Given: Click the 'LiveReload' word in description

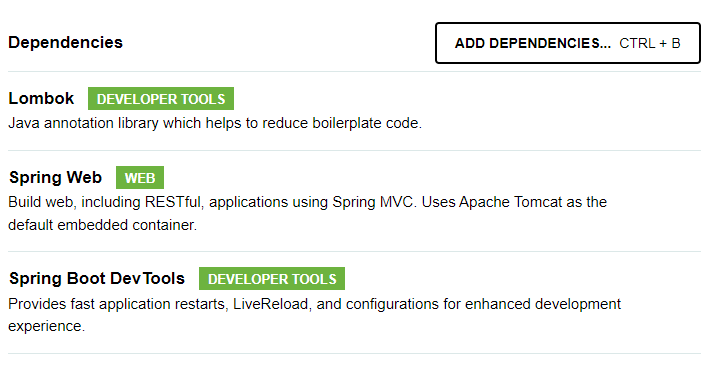Looking at the screenshot, I should click(x=272, y=304).
